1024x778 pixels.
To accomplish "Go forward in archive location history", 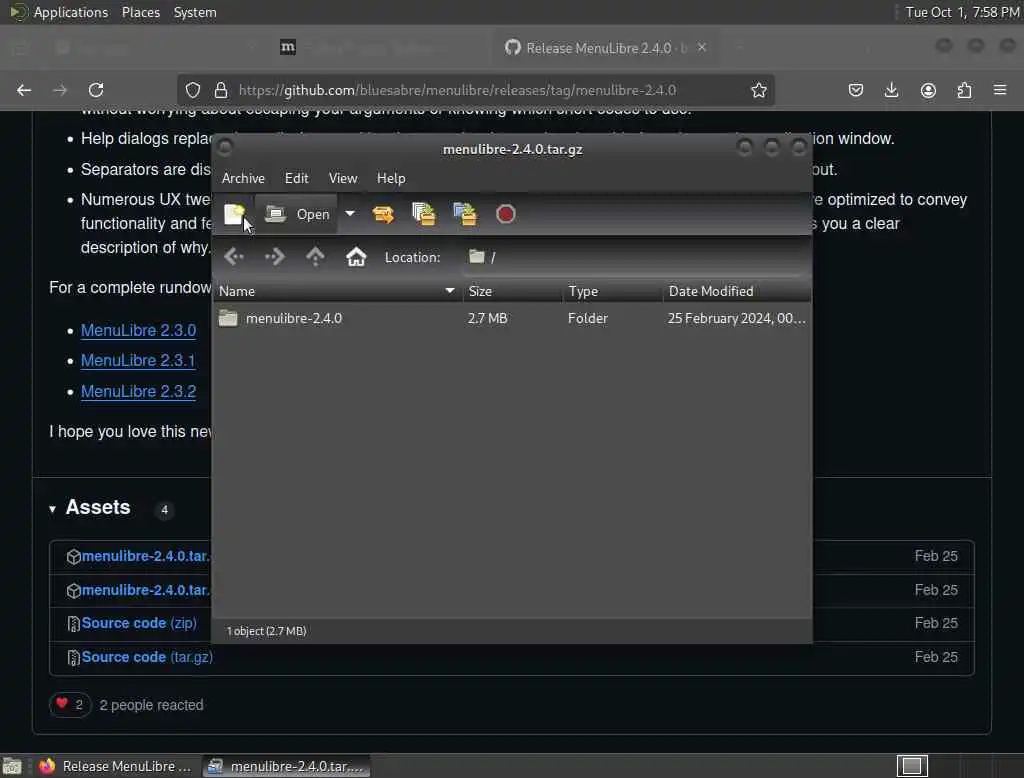I will click(275, 257).
